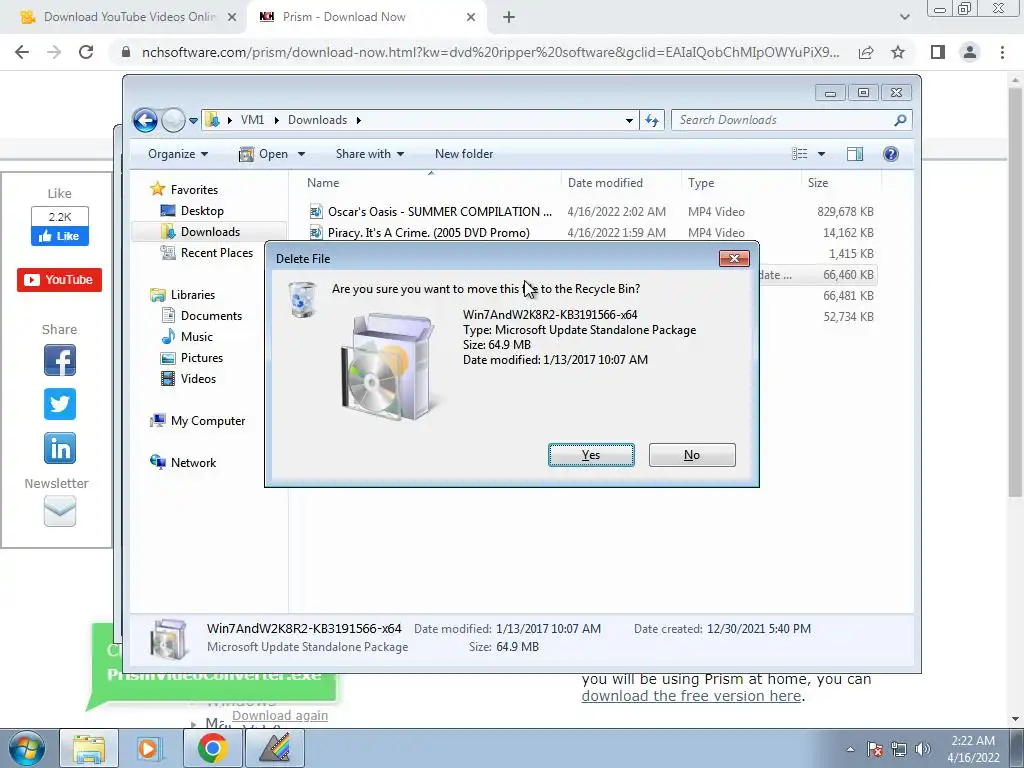Expand the address bar history dropdown
The height and width of the screenshot is (768, 1024).
pyautogui.click(x=629, y=120)
